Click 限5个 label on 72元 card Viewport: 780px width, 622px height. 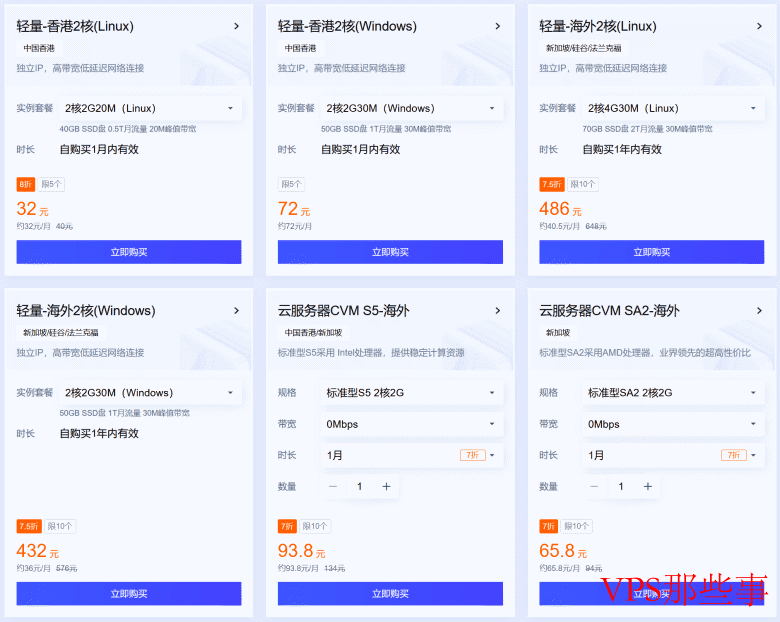(292, 184)
